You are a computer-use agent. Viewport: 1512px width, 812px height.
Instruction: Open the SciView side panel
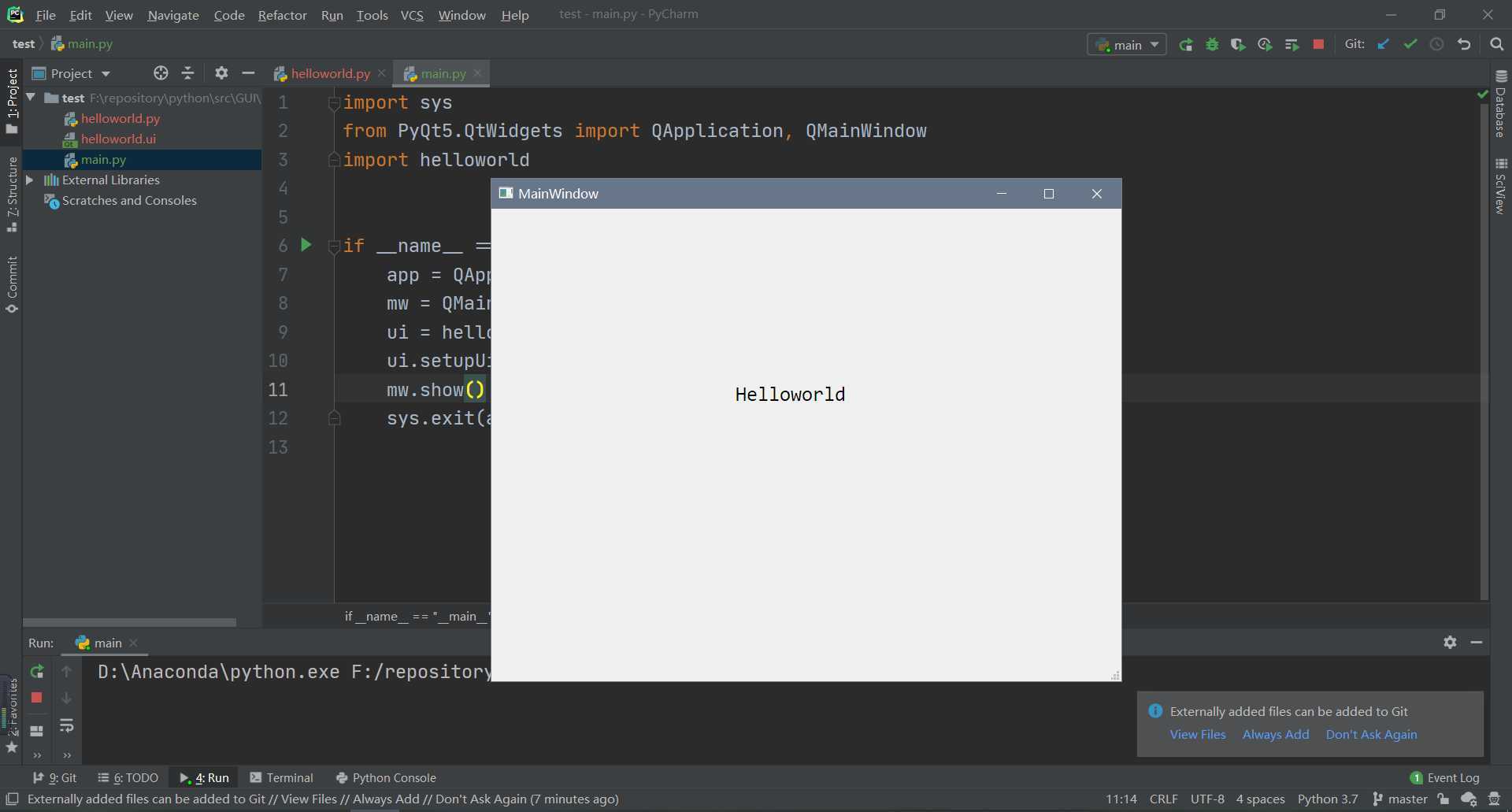click(x=1501, y=186)
